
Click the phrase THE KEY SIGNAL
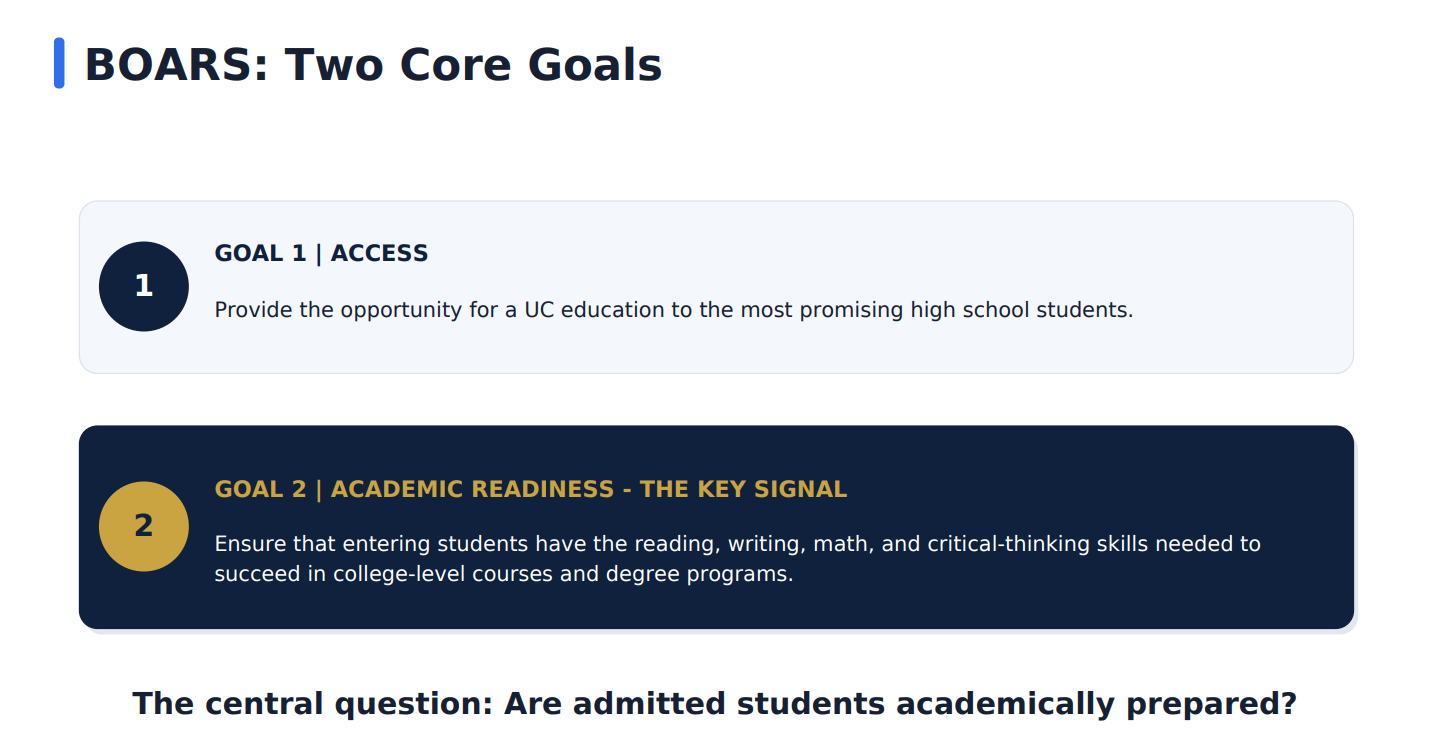click(744, 490)
